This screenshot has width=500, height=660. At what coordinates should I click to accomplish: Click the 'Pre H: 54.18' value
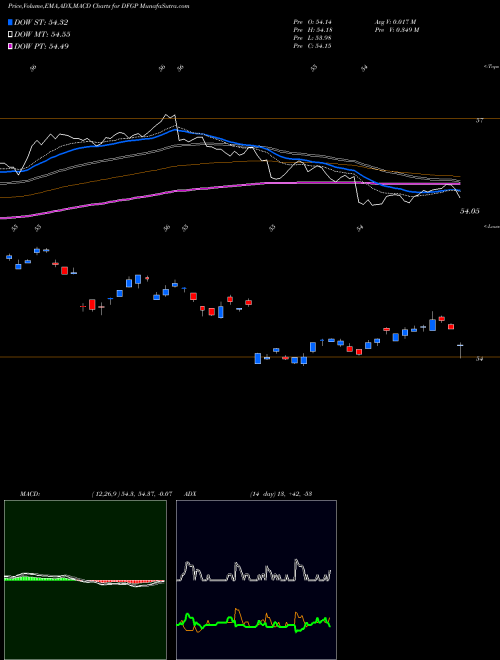(314, 30)
